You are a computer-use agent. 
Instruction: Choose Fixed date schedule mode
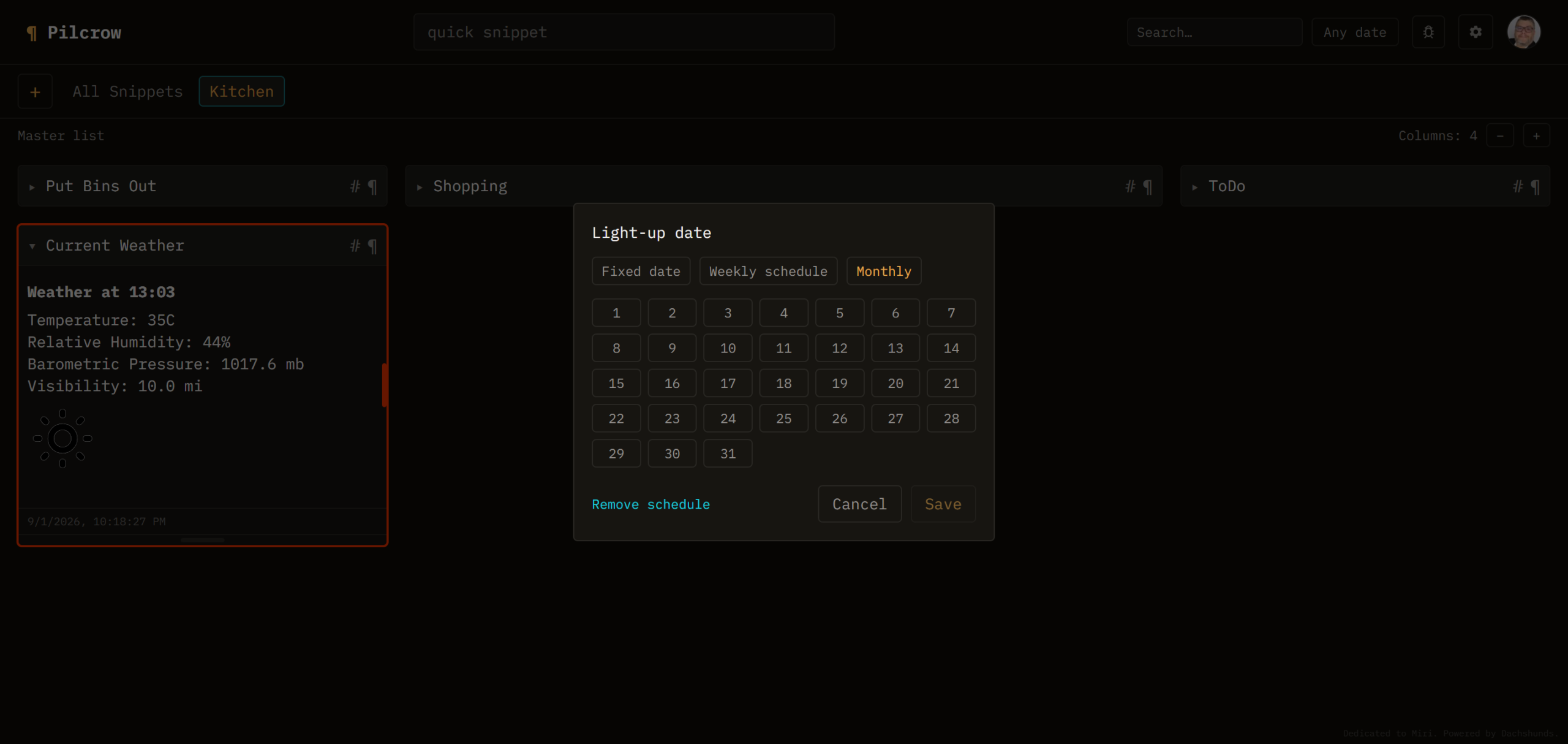tap(641, 271)
